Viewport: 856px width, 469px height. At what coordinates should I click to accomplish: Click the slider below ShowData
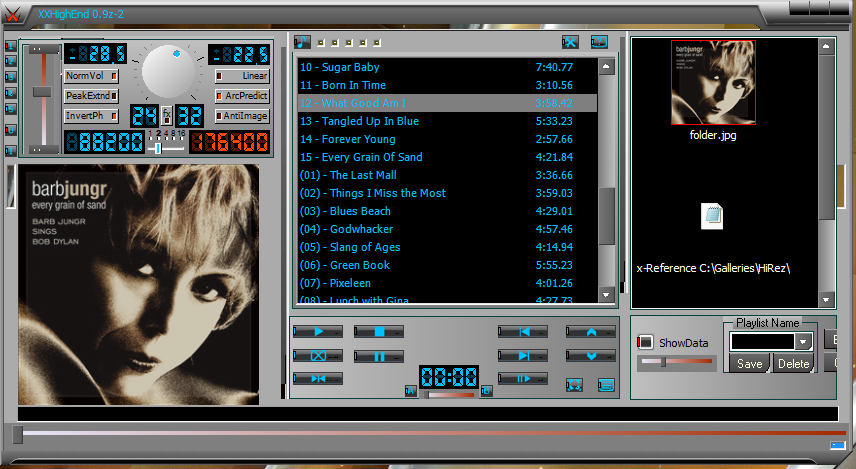pos(677,361)
